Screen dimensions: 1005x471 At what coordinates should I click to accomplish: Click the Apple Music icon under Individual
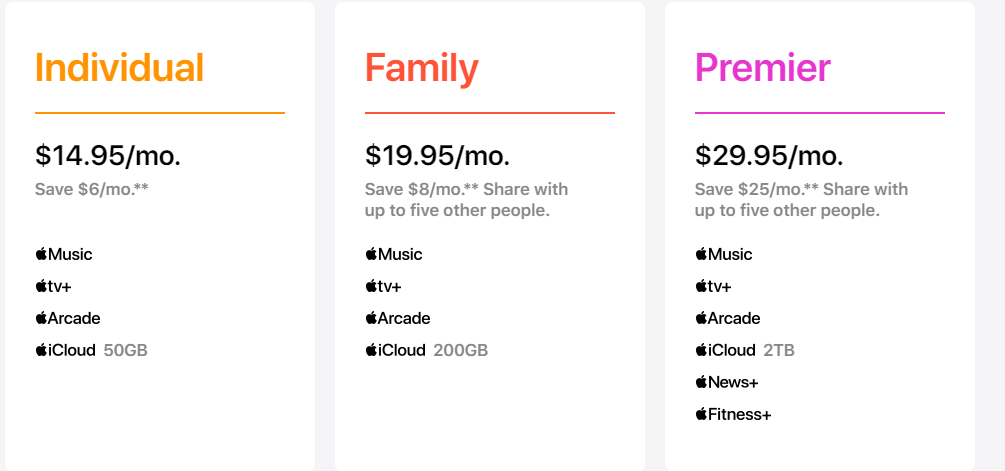[x=64, y=254]
